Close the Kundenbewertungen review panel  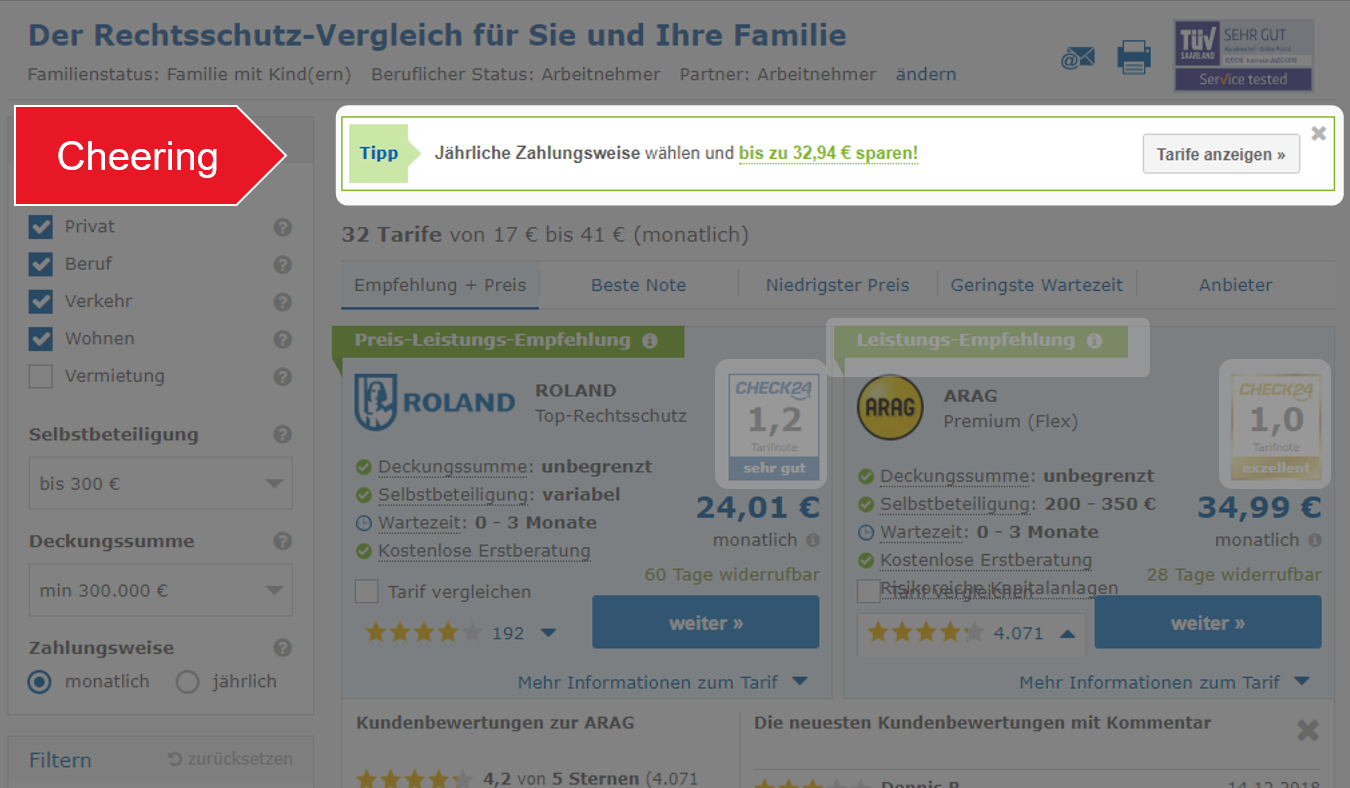(x=1307, y=730)
